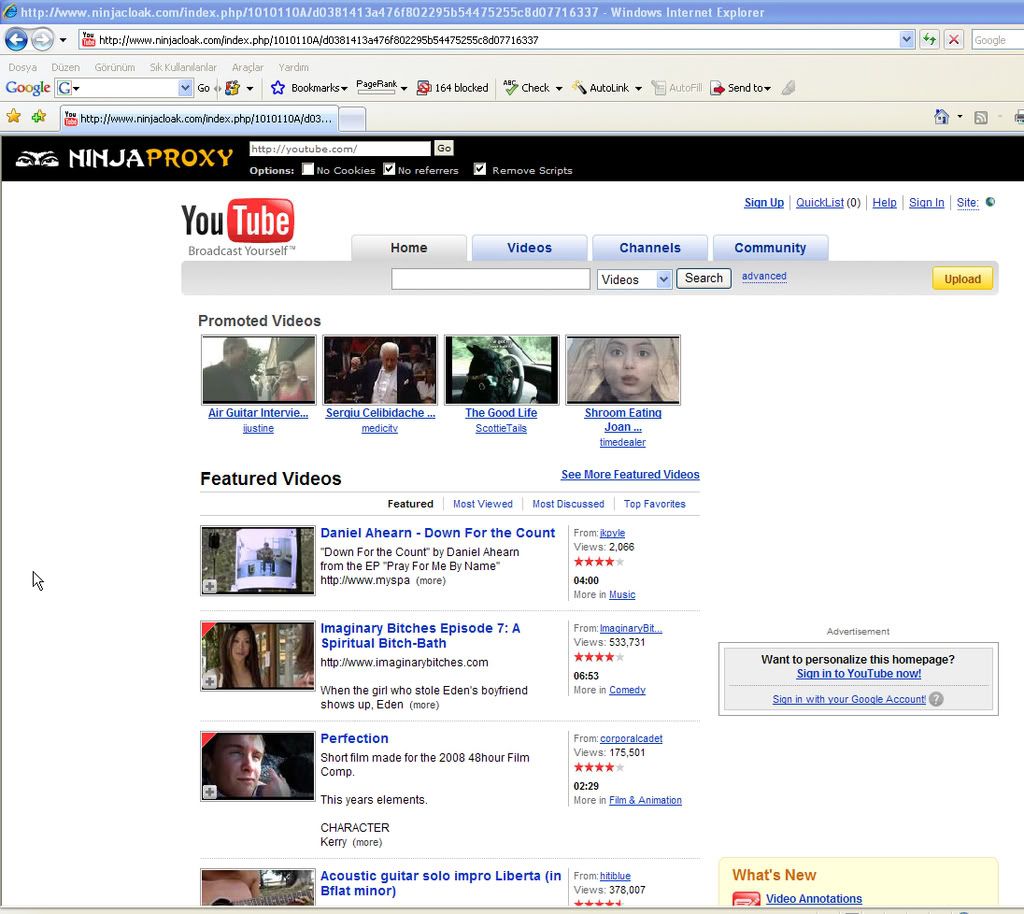
Task: Click the 164 blocked popup blocker
Action: pos(453,87)
